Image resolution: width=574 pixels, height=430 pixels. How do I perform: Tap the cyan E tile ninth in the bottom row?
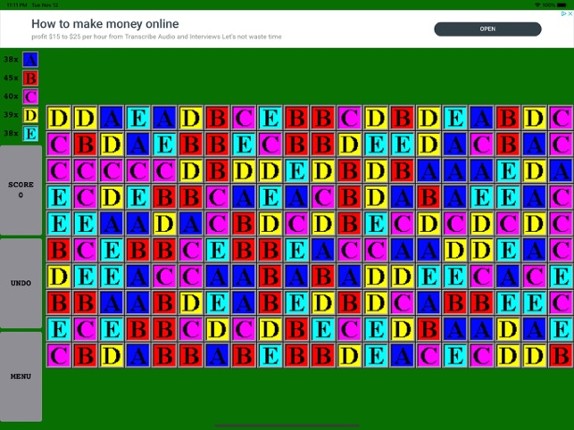[x=270, y=355]
